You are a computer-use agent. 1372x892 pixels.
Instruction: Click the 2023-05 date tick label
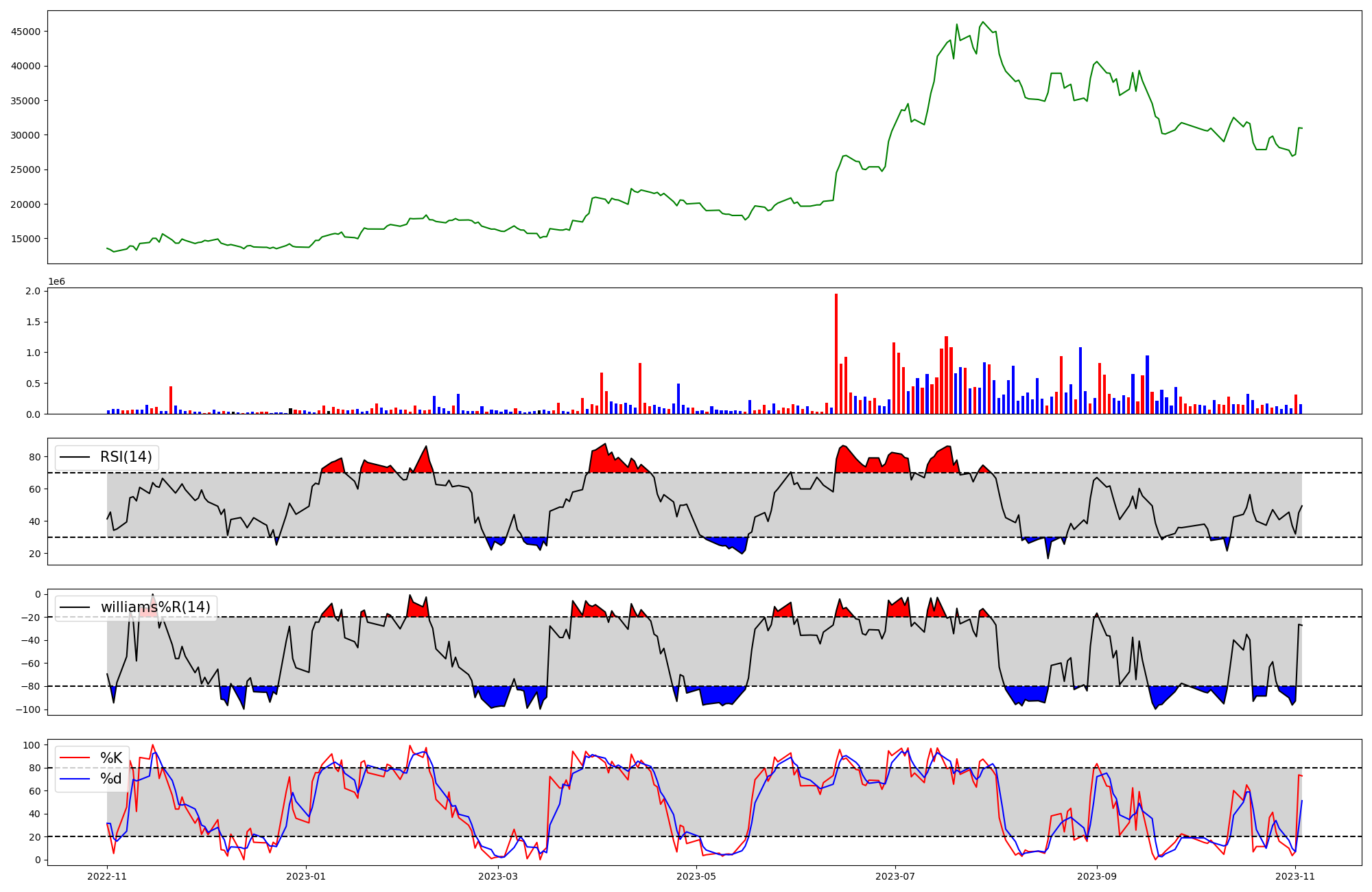pos(696,876)
